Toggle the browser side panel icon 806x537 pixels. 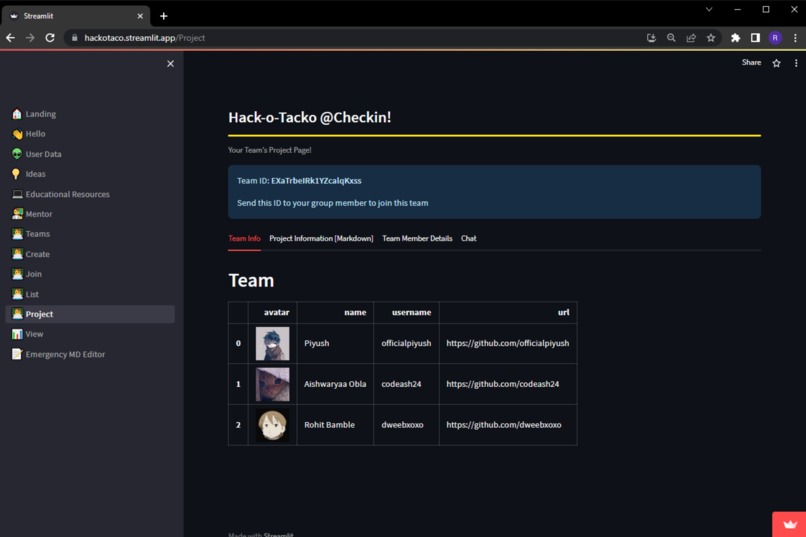point(755,38)
